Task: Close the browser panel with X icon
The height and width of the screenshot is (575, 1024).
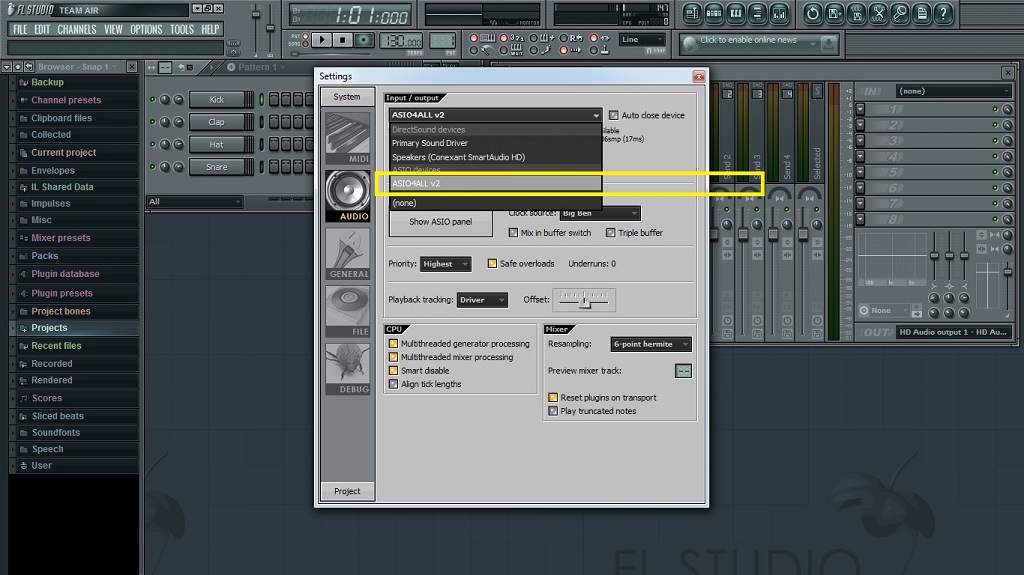Action: point(132,67)
